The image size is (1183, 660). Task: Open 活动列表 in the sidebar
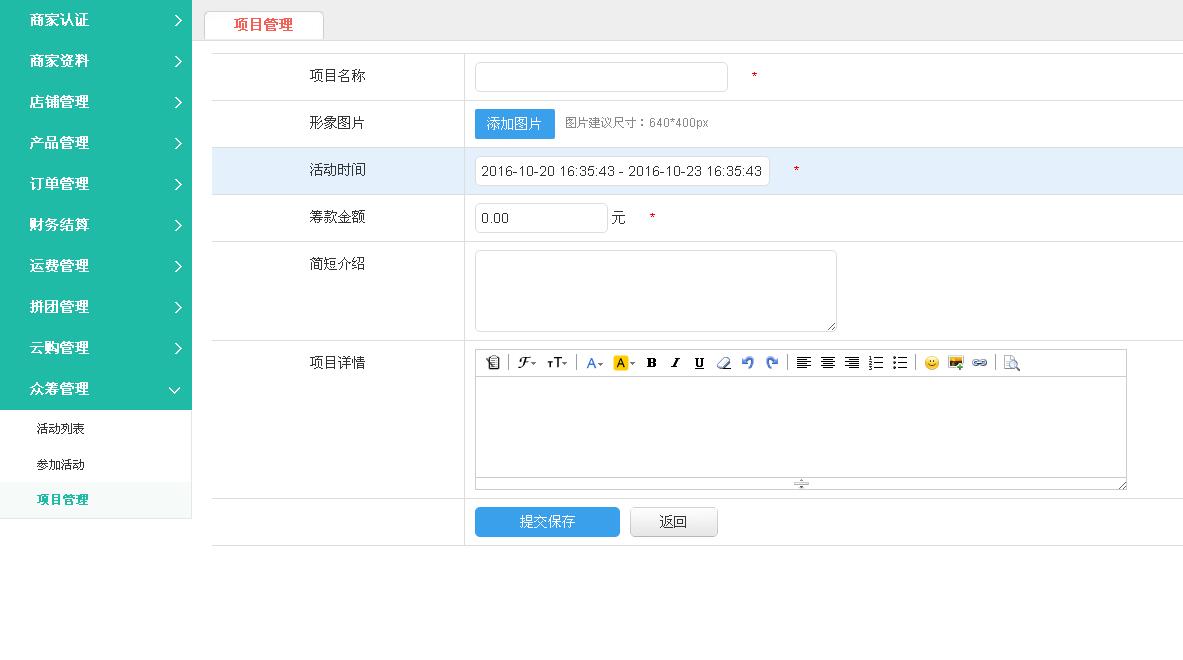point(61,429)
